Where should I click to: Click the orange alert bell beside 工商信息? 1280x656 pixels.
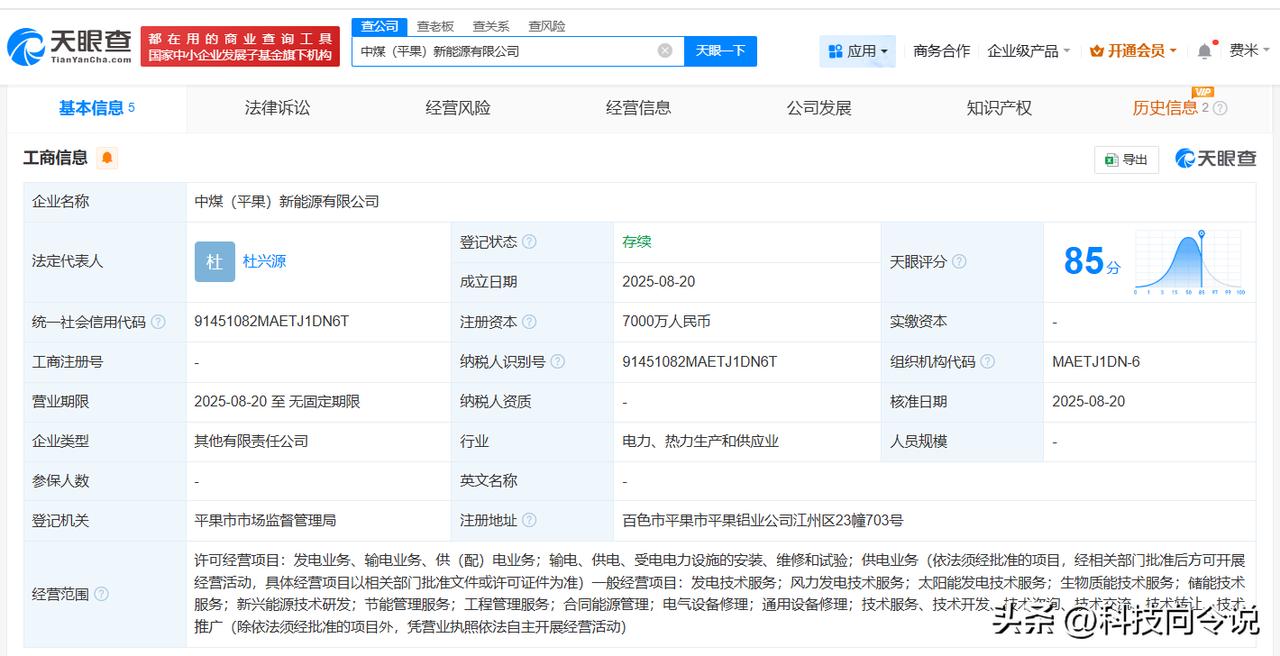click(107, 158)
